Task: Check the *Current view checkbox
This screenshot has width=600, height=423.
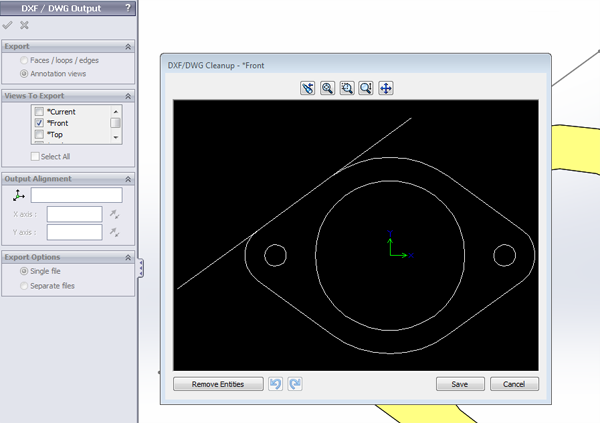Action: [39, 111]
